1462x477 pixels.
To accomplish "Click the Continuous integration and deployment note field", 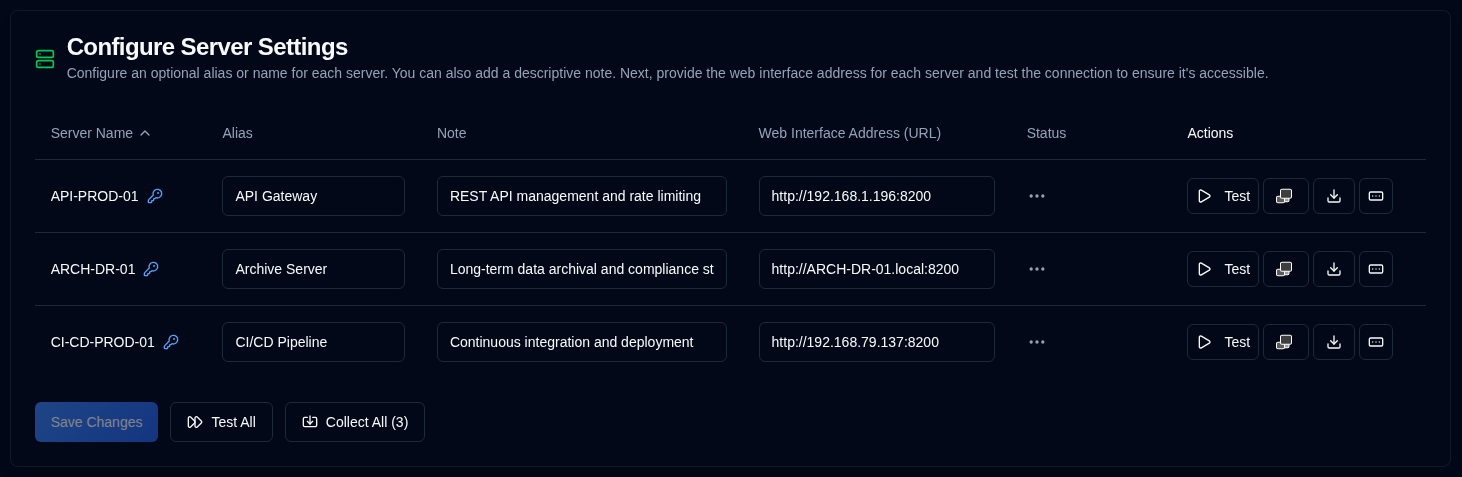I will click(x=582, y=342).
